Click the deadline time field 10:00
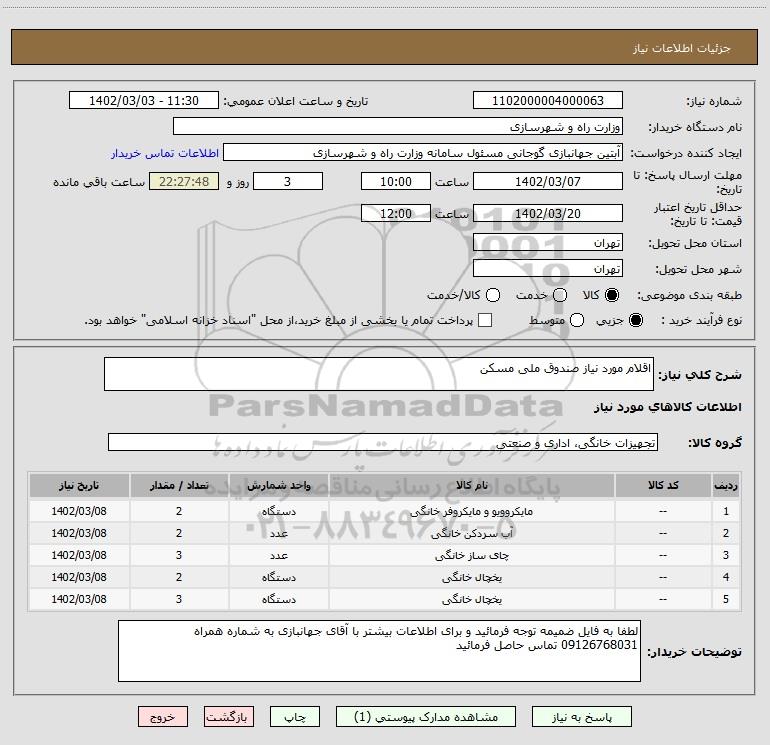Screen dimensions: 770x745 [396, 181]
